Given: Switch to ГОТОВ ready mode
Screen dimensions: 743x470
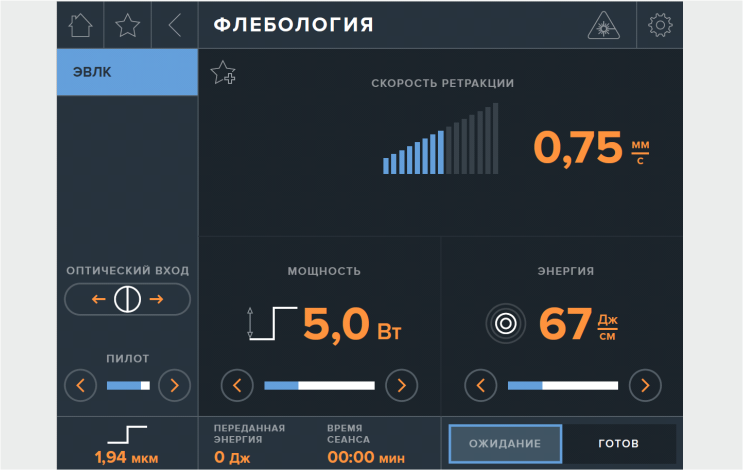Looking at the screenshot, I should 618,443.
